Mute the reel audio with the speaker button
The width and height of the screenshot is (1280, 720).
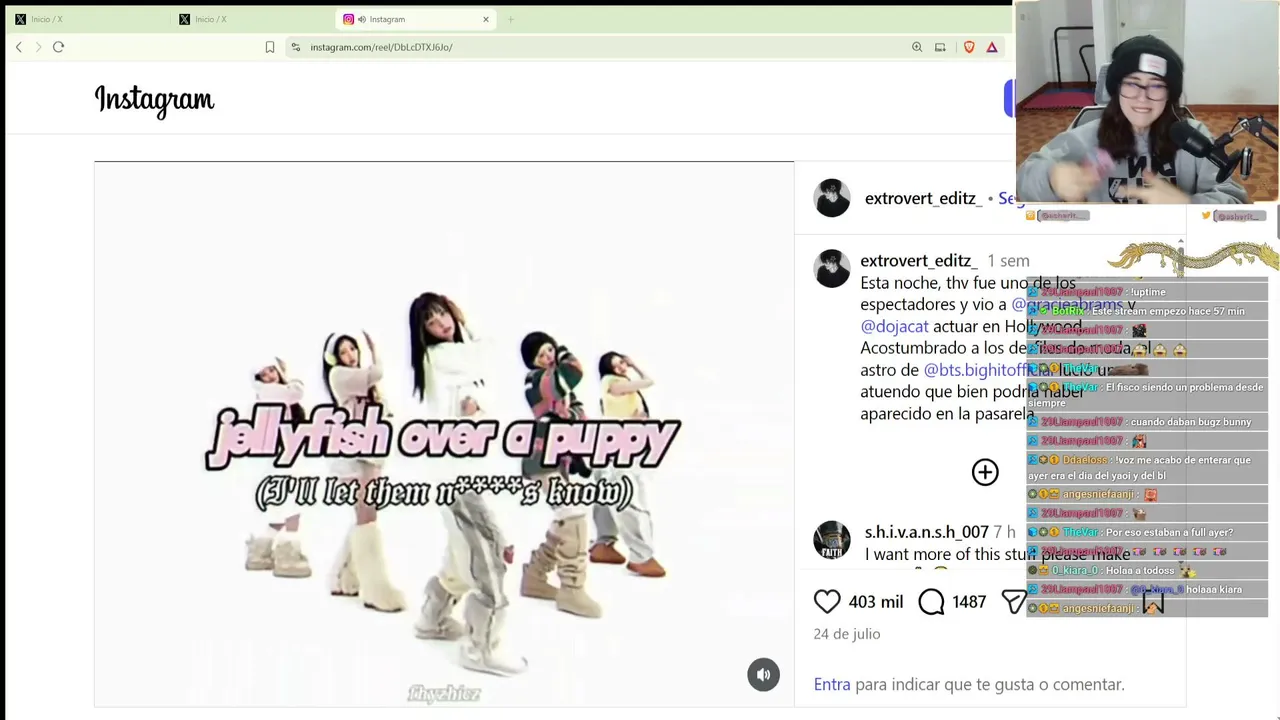pyautogui.click(x=763, y=675)
